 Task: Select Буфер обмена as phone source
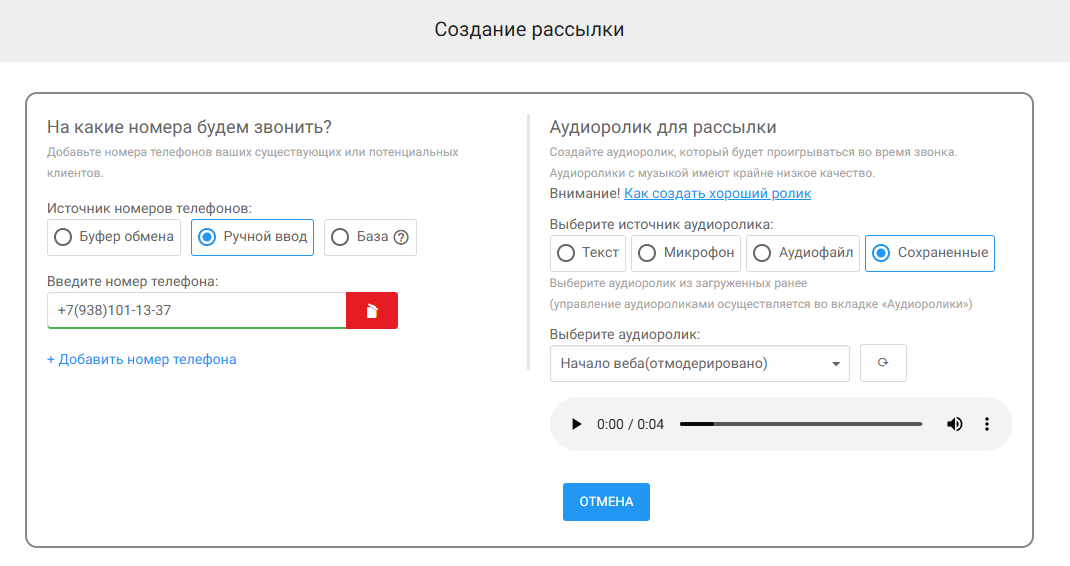tap(114, 237)
